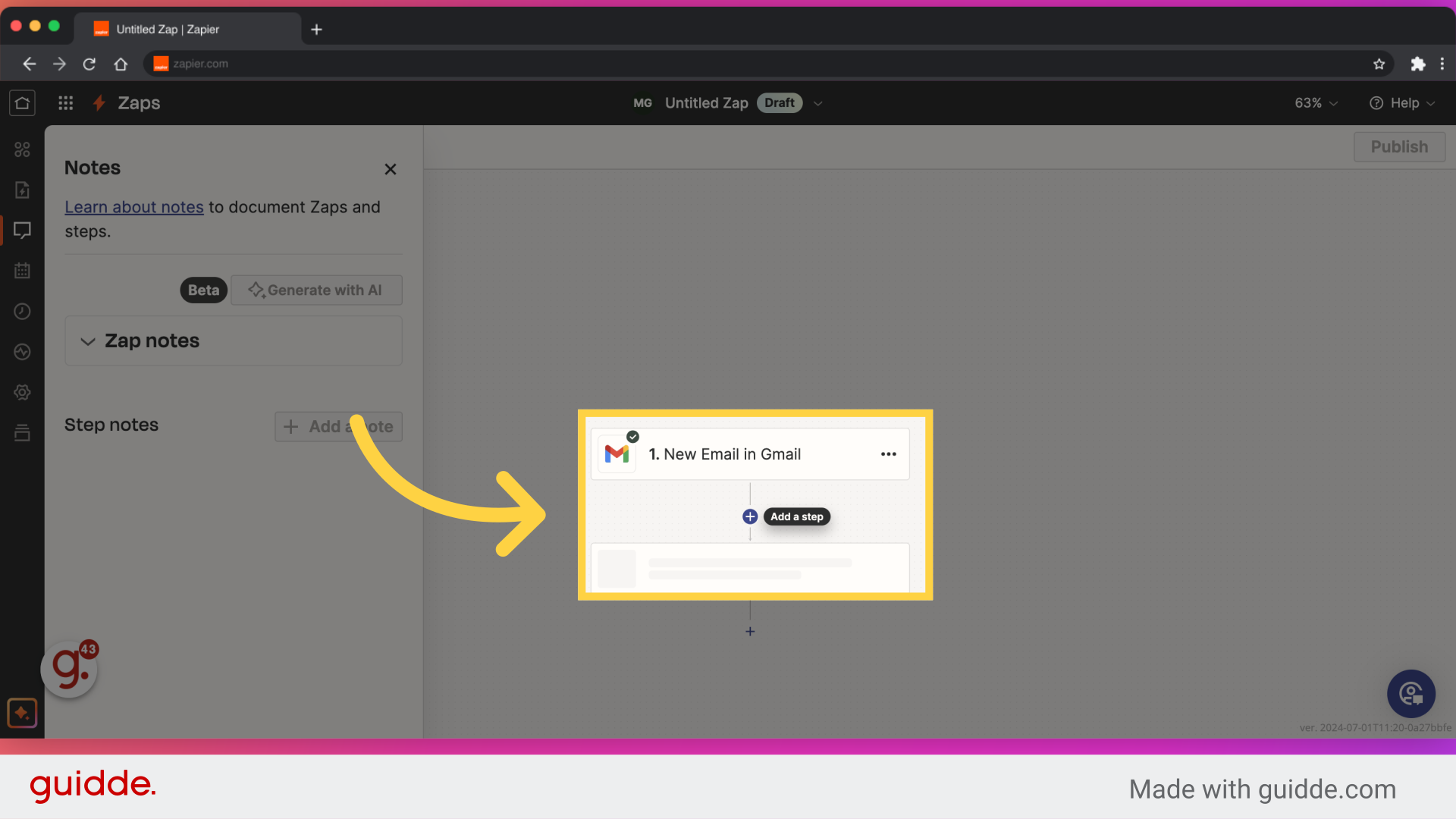
Task: Select the Untitled Zap browser tab
Action: [188, 29]
